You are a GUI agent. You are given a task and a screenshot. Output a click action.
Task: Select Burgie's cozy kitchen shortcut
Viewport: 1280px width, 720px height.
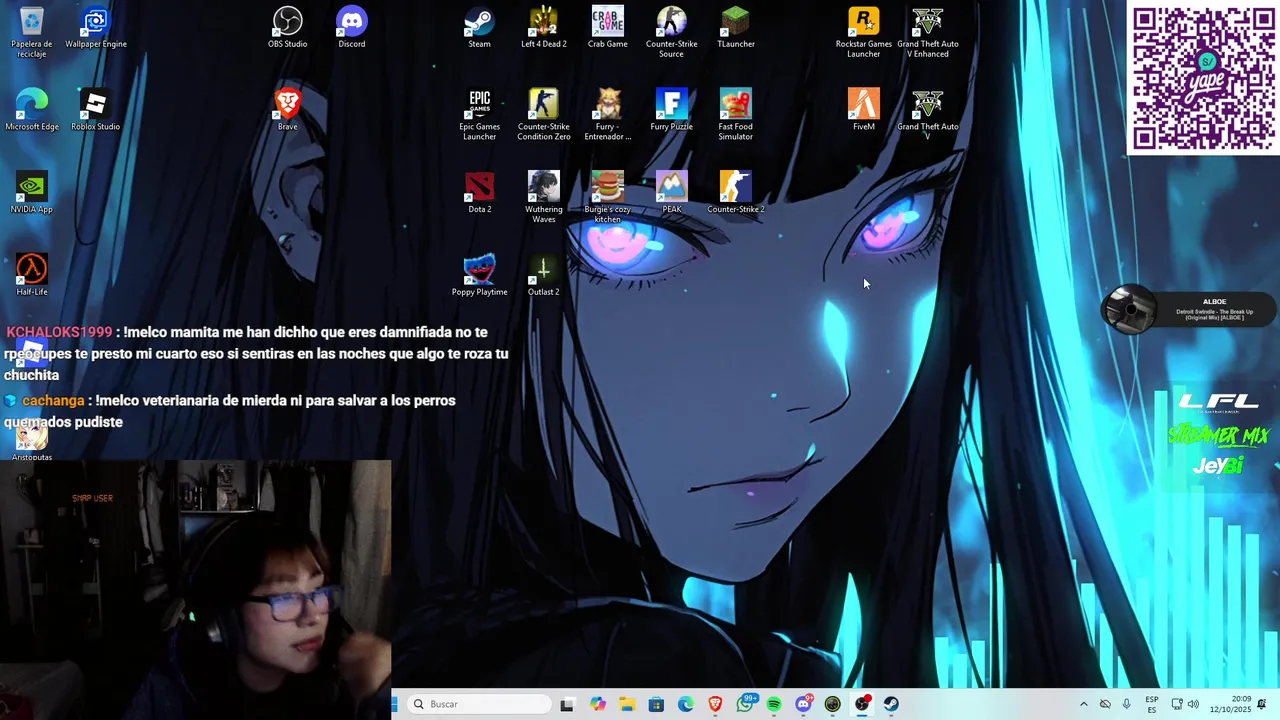tap(607, 197)
